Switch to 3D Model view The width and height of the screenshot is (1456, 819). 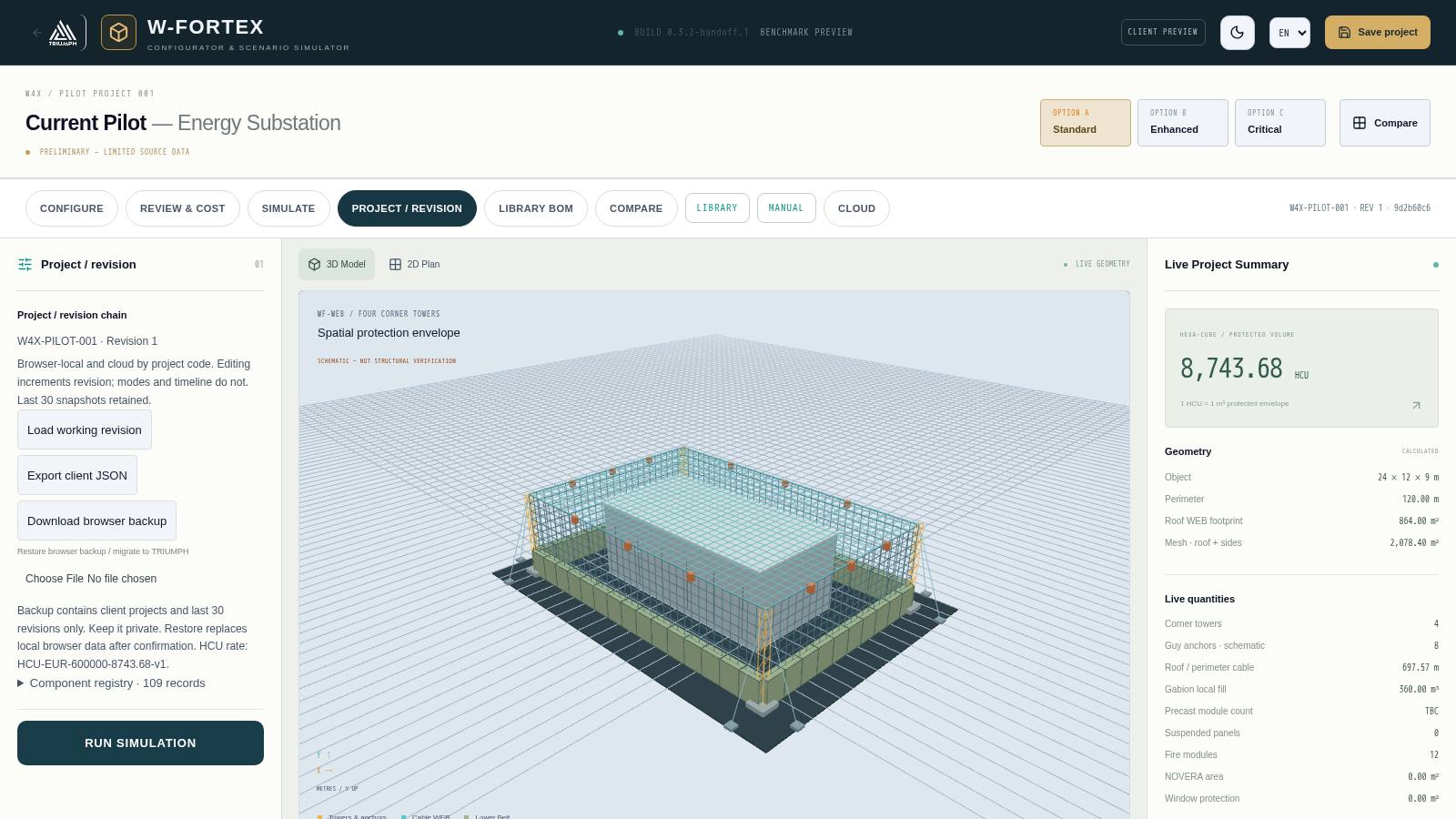(x=337, y=264)
